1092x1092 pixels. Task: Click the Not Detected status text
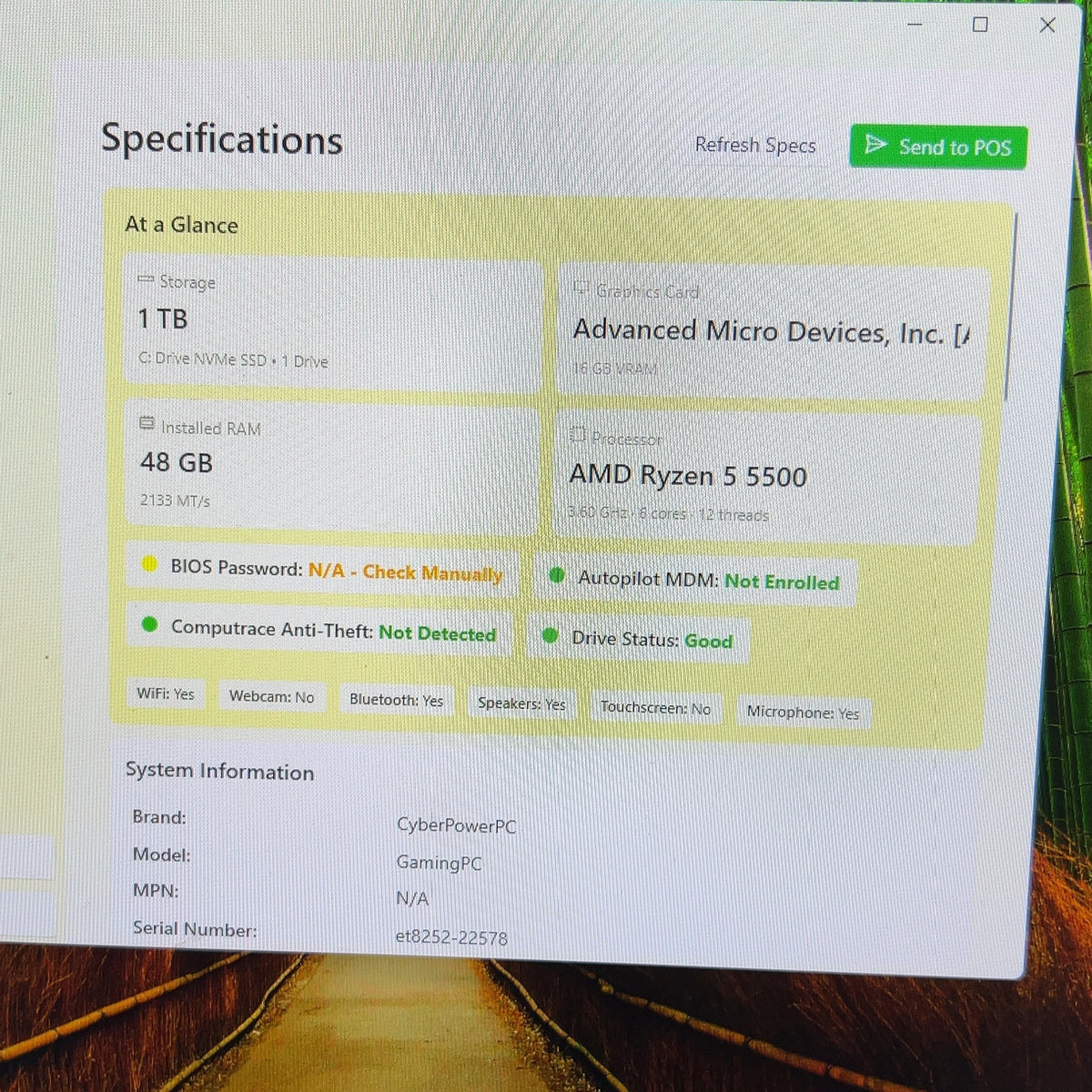click(438, 633)
